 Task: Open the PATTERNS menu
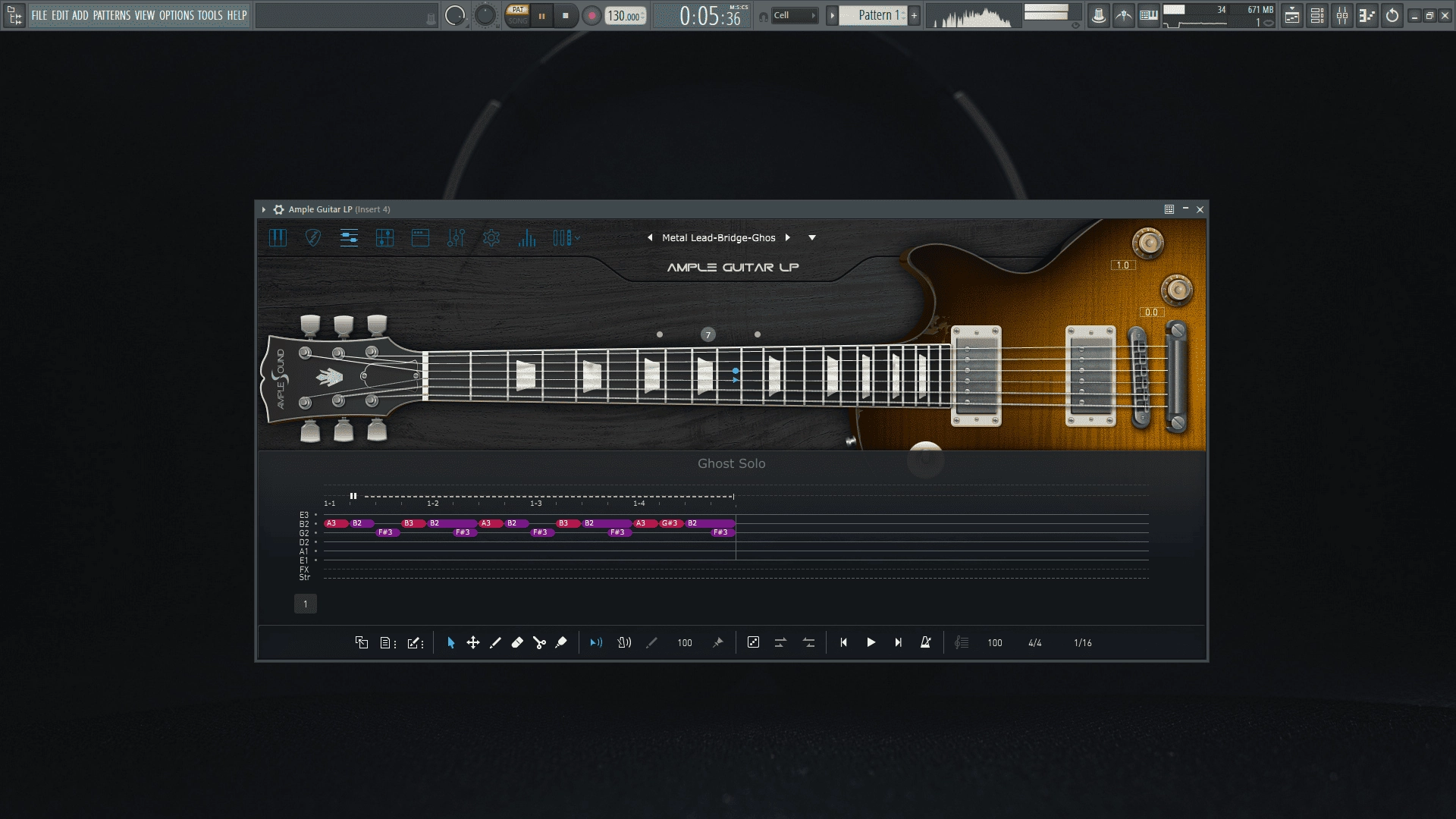pyautogui.click(x=111, y=15)
